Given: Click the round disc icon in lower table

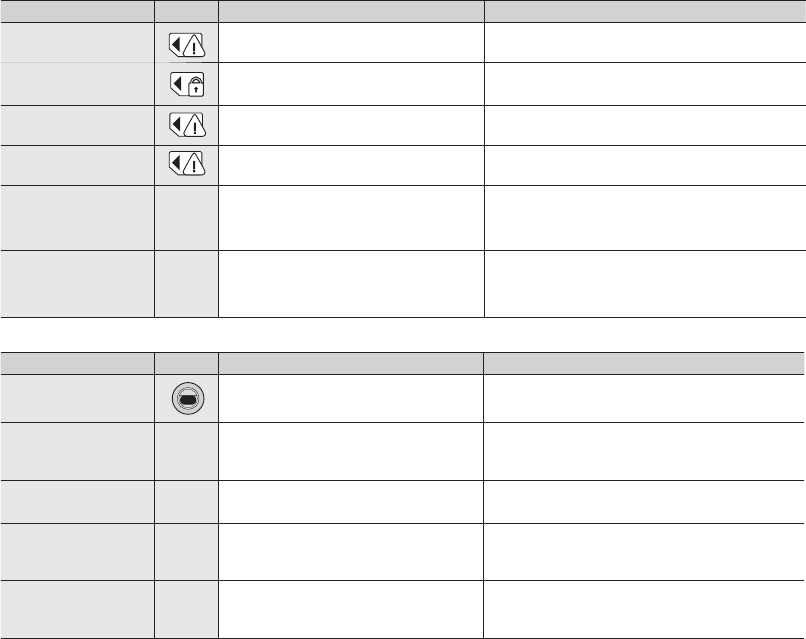Looking at the screenshot, I should click(186, 400).
